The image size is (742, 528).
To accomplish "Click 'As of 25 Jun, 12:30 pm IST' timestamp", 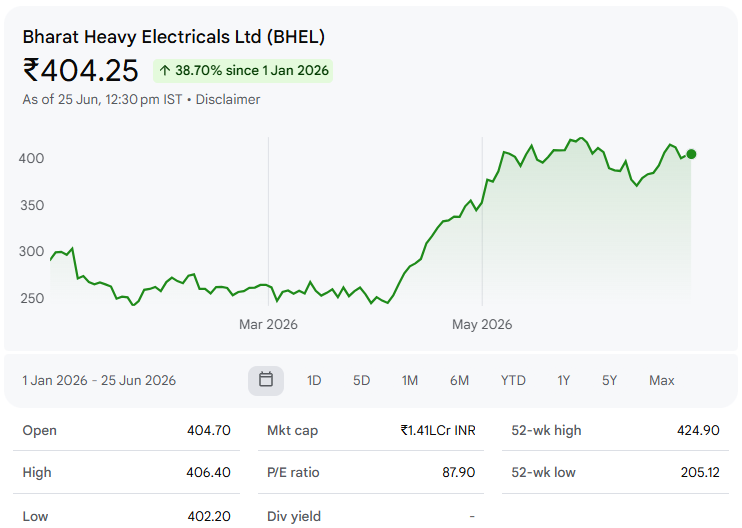I will click(102, 99).
